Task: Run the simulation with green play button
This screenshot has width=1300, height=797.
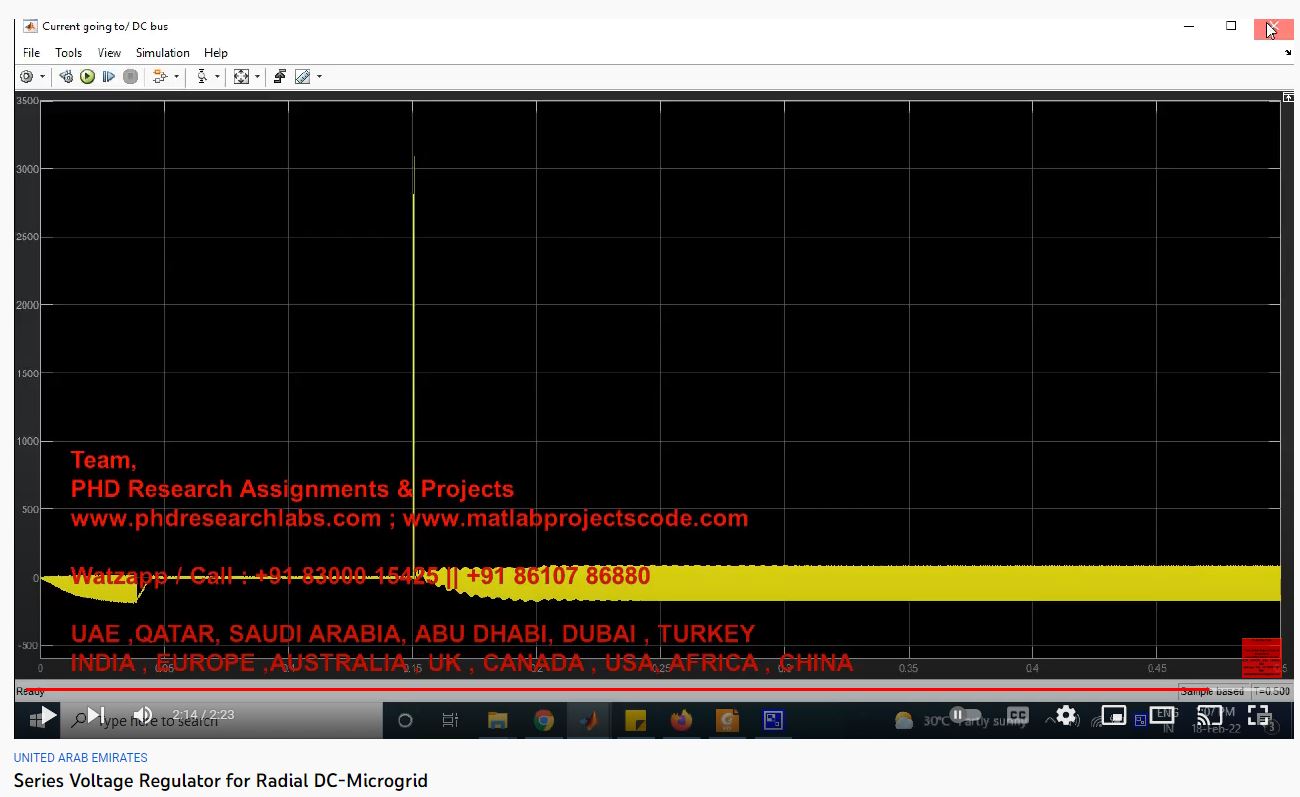Action: coord(88,77)
